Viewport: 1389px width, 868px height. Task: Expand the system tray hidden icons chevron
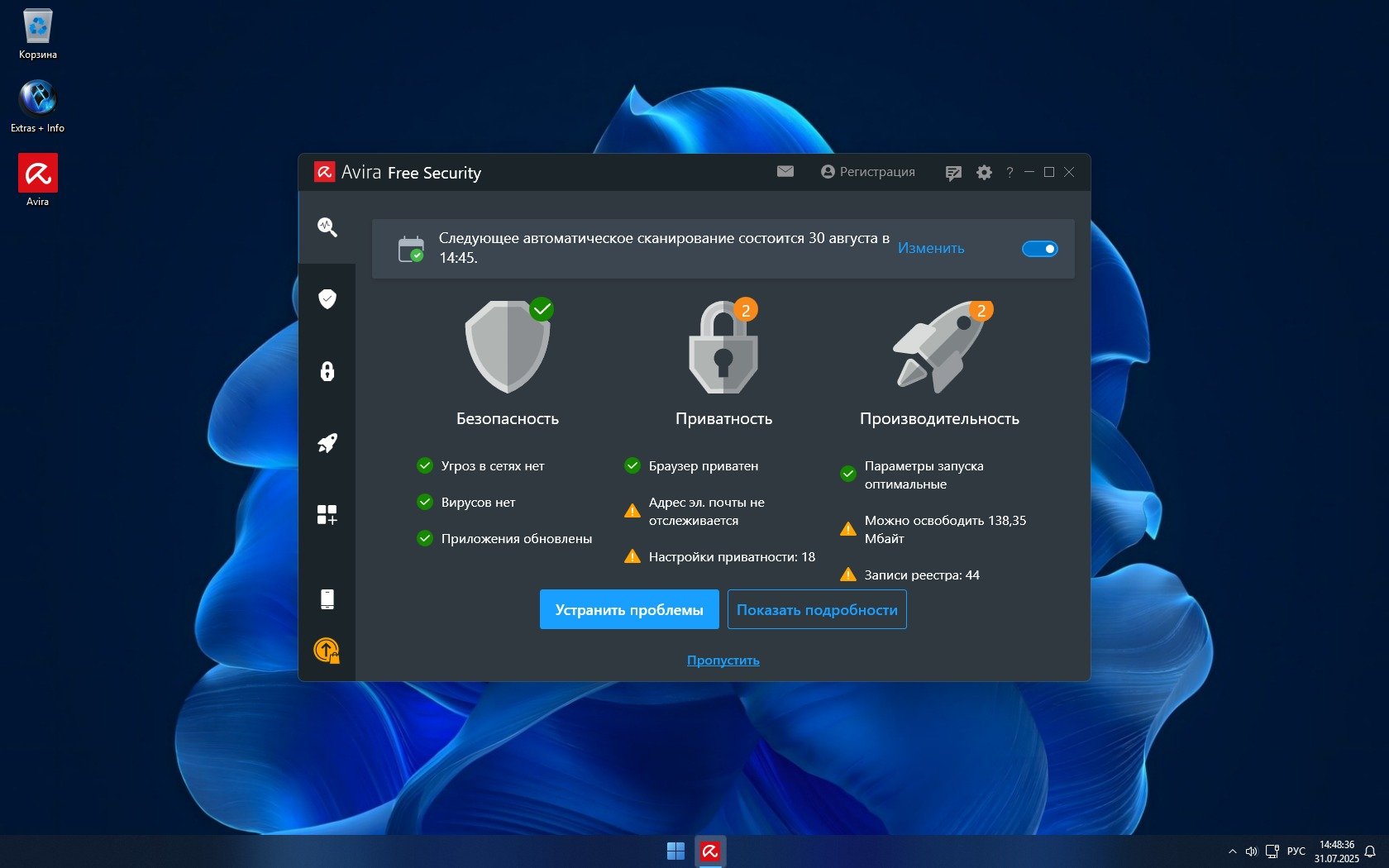[1232, 851]
